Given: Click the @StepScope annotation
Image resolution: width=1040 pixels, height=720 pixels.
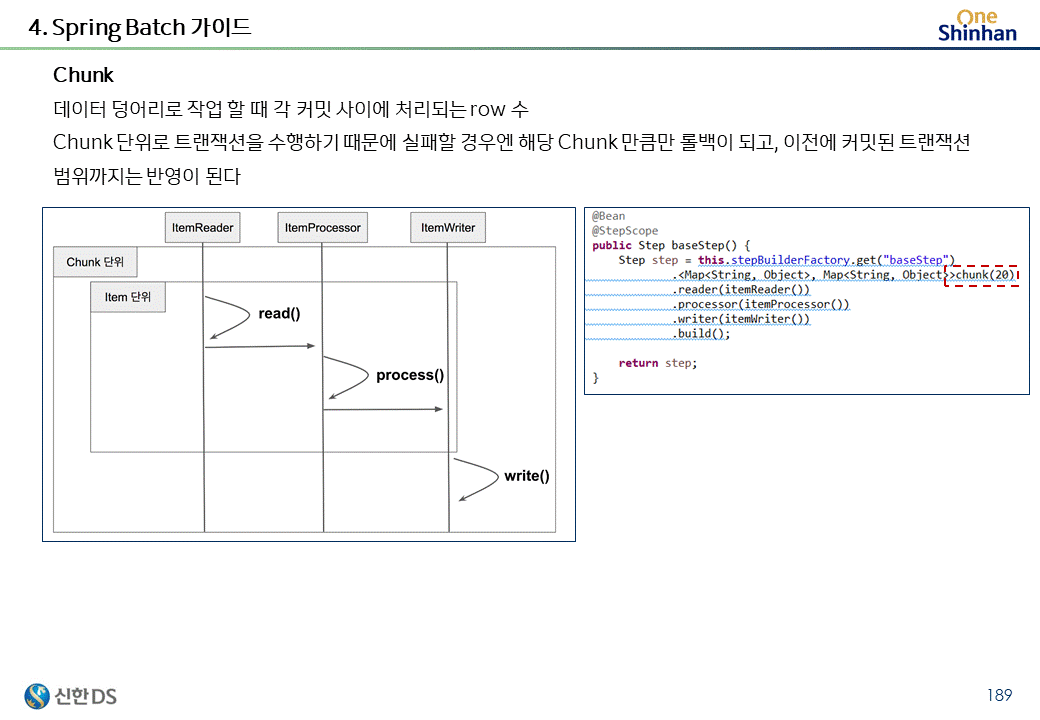Looking at the screenshot, I should 625,231.
